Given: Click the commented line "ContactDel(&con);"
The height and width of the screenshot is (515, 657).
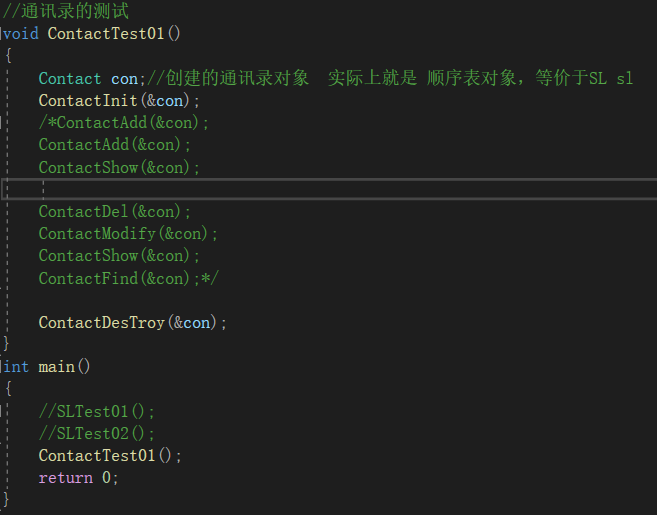Looking at the screenshot, I should pyautogui.click(x=115, y=212).
